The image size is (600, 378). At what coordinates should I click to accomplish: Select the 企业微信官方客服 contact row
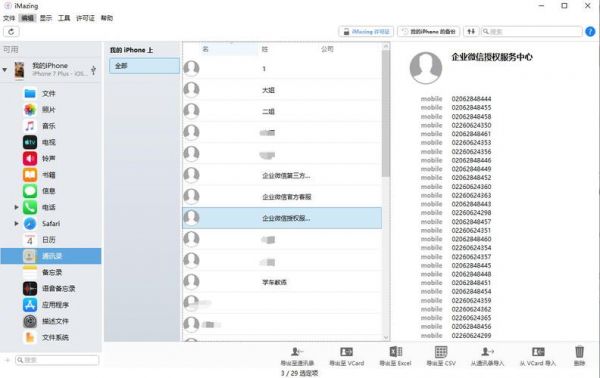pyautogui.click(x=282, y=197)
